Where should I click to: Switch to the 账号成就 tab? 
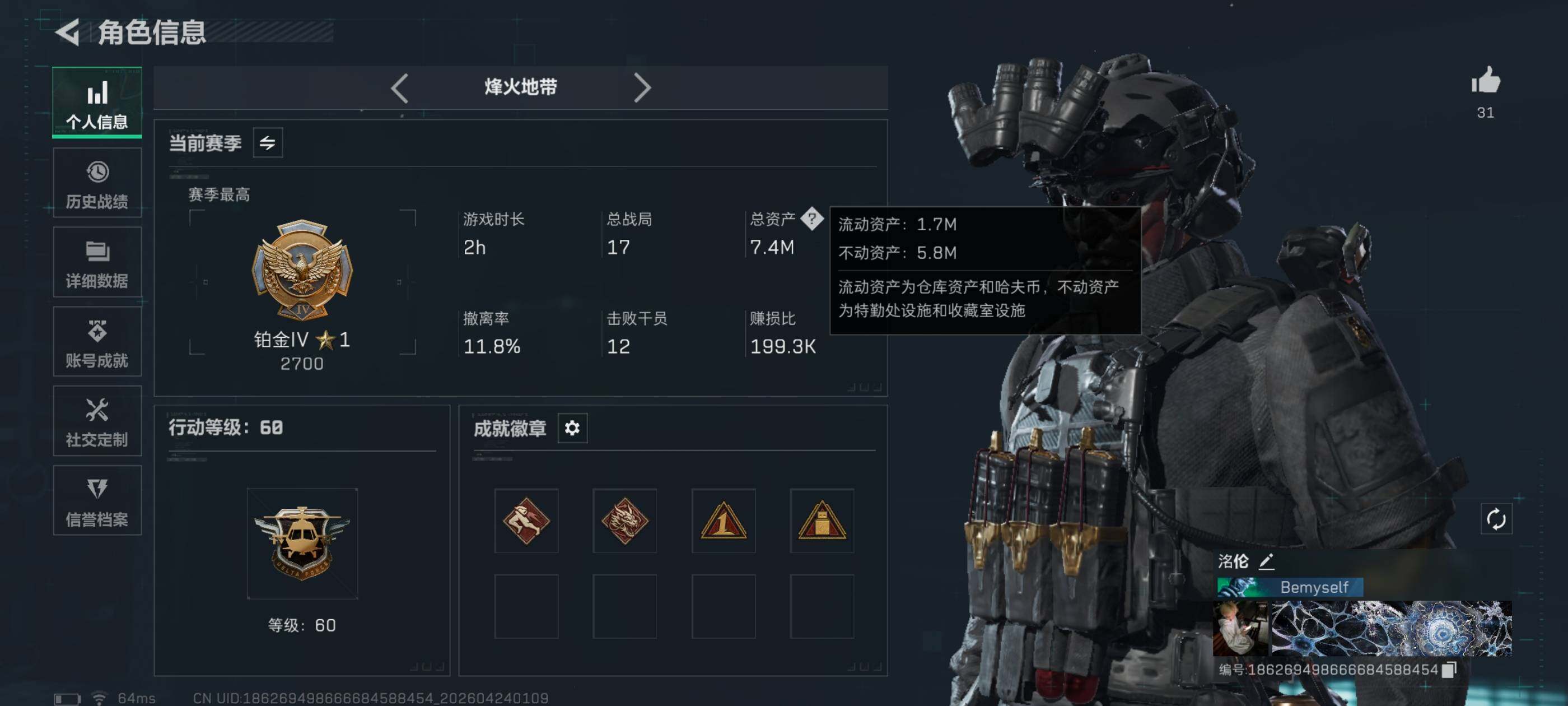(x=97, y=342)
